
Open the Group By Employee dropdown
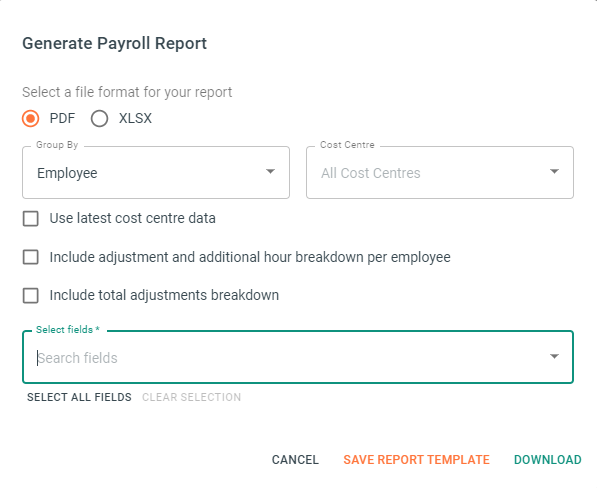coord(156,172)
